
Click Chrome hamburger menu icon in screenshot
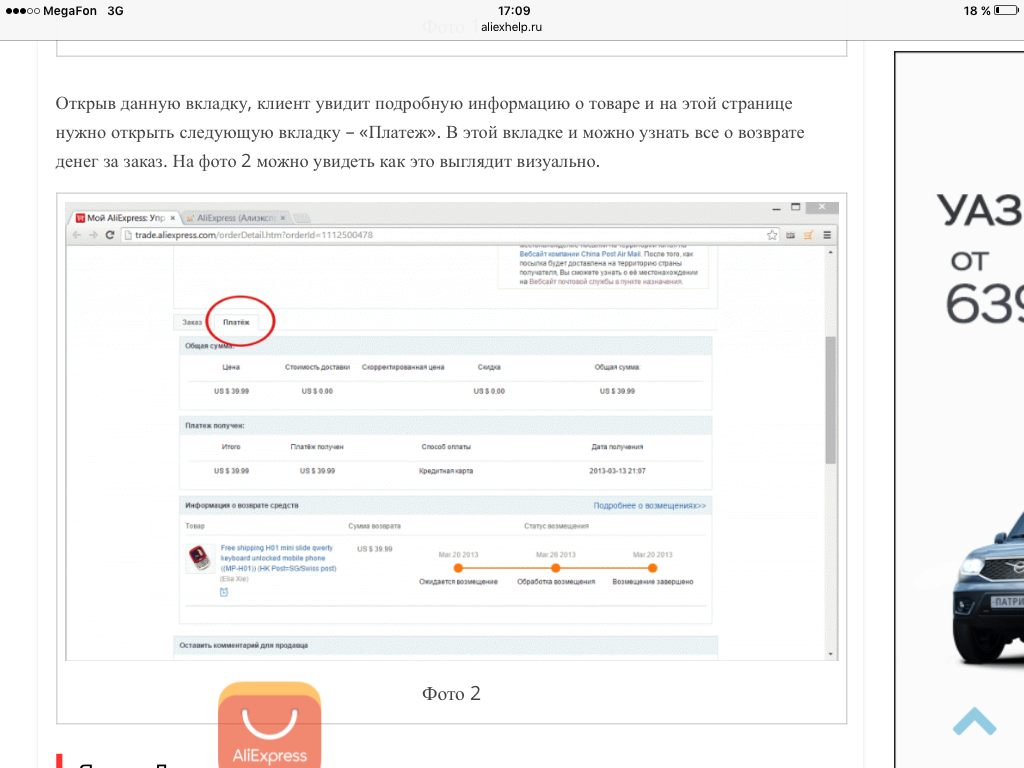[x=827, y=235]
